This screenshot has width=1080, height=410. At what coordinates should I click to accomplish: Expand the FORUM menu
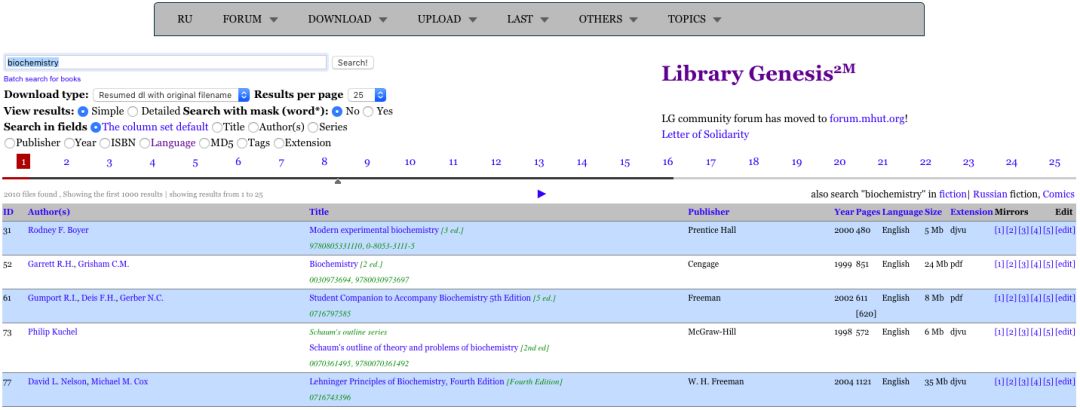[250, 19]
